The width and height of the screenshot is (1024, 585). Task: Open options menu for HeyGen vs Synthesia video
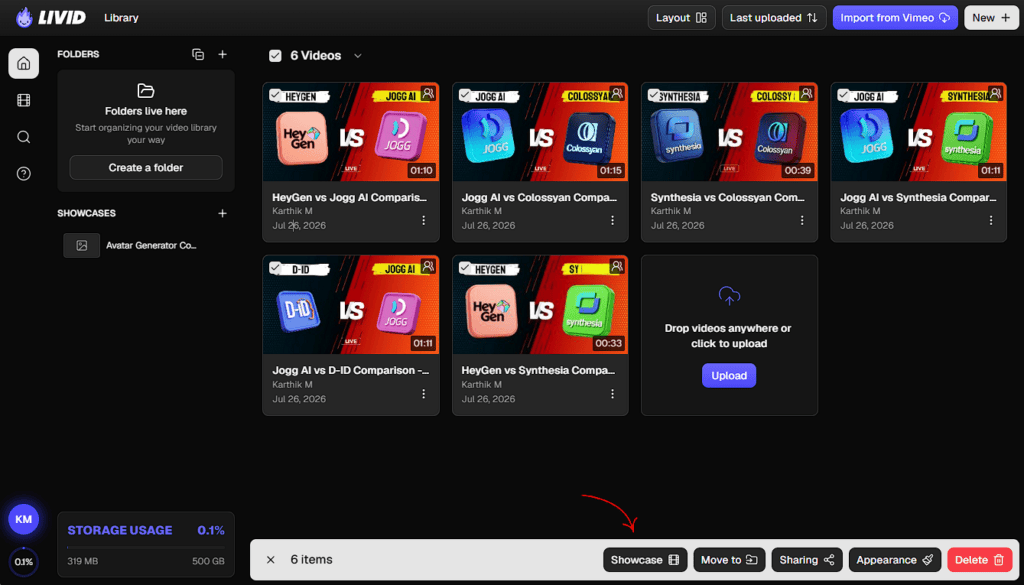[x=613, y=394]
